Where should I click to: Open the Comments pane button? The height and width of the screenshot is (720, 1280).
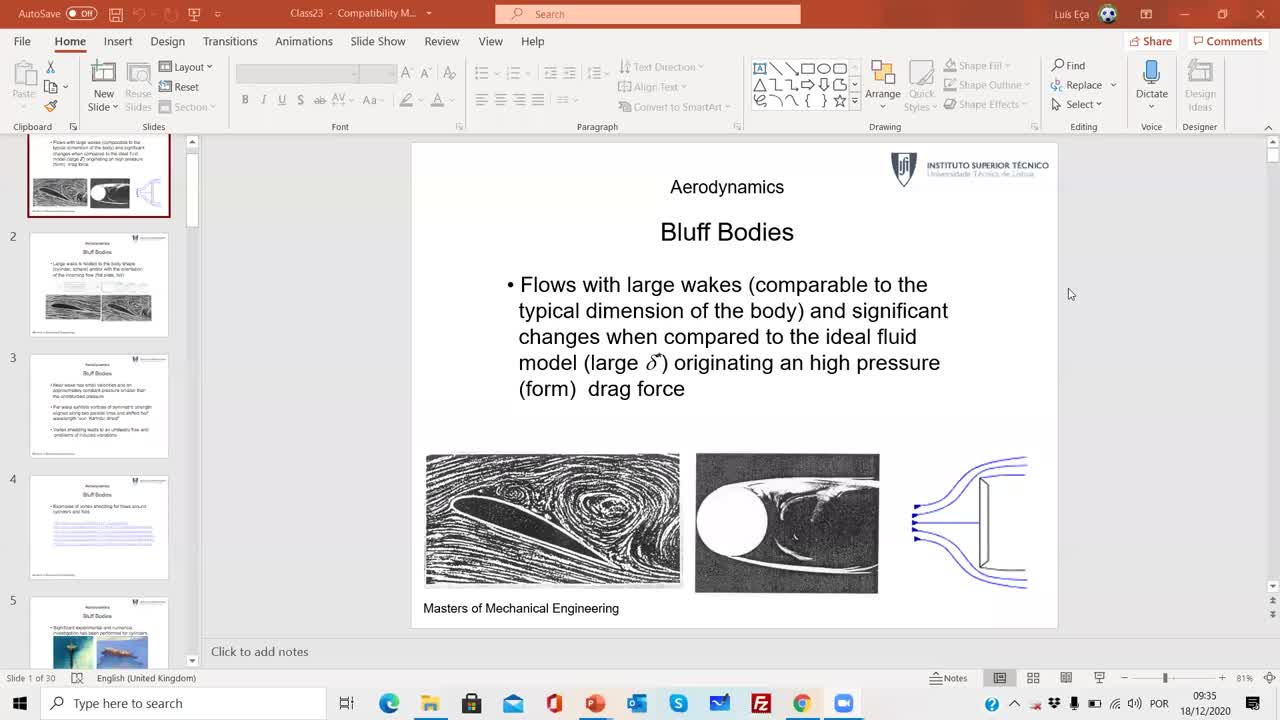(1227, 41)
